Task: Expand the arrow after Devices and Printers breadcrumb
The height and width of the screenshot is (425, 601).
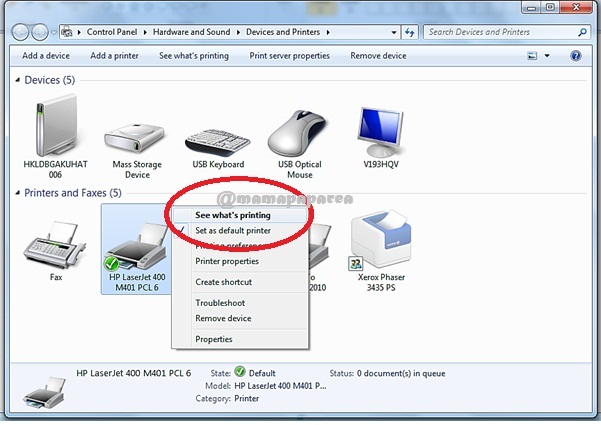Action: [328, 32]
